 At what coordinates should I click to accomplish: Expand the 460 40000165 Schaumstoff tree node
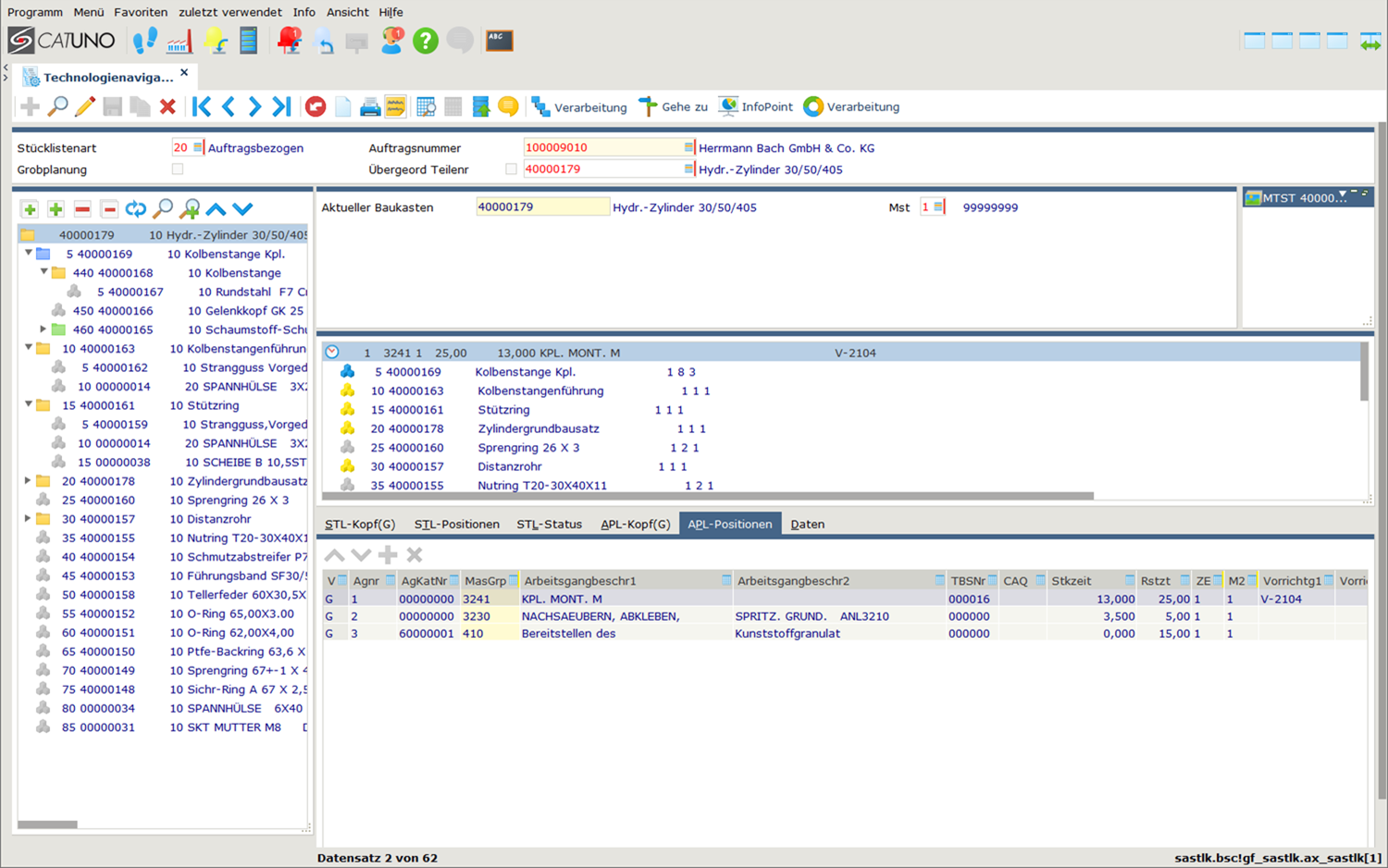[x=43, y=329]
